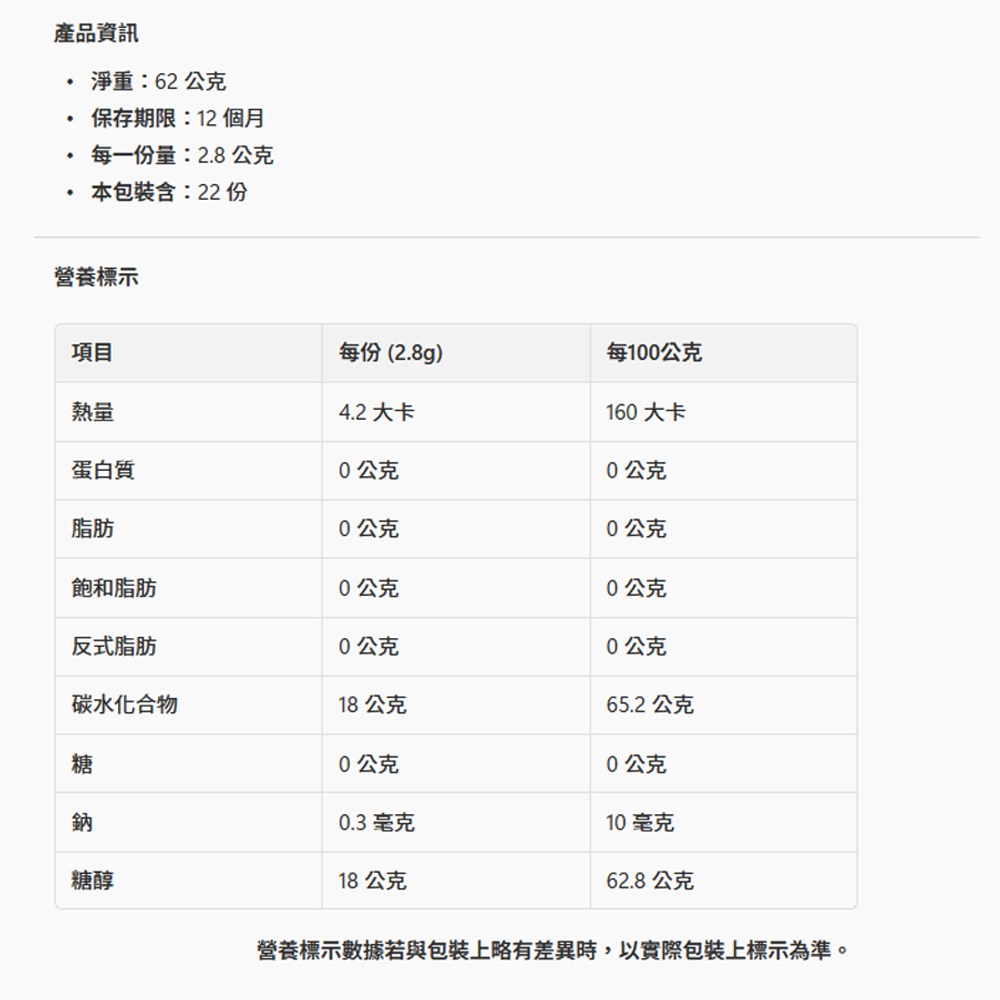Click the 碳水化合物 row label
1000x1000 pixels.
(x=124, y=705)
